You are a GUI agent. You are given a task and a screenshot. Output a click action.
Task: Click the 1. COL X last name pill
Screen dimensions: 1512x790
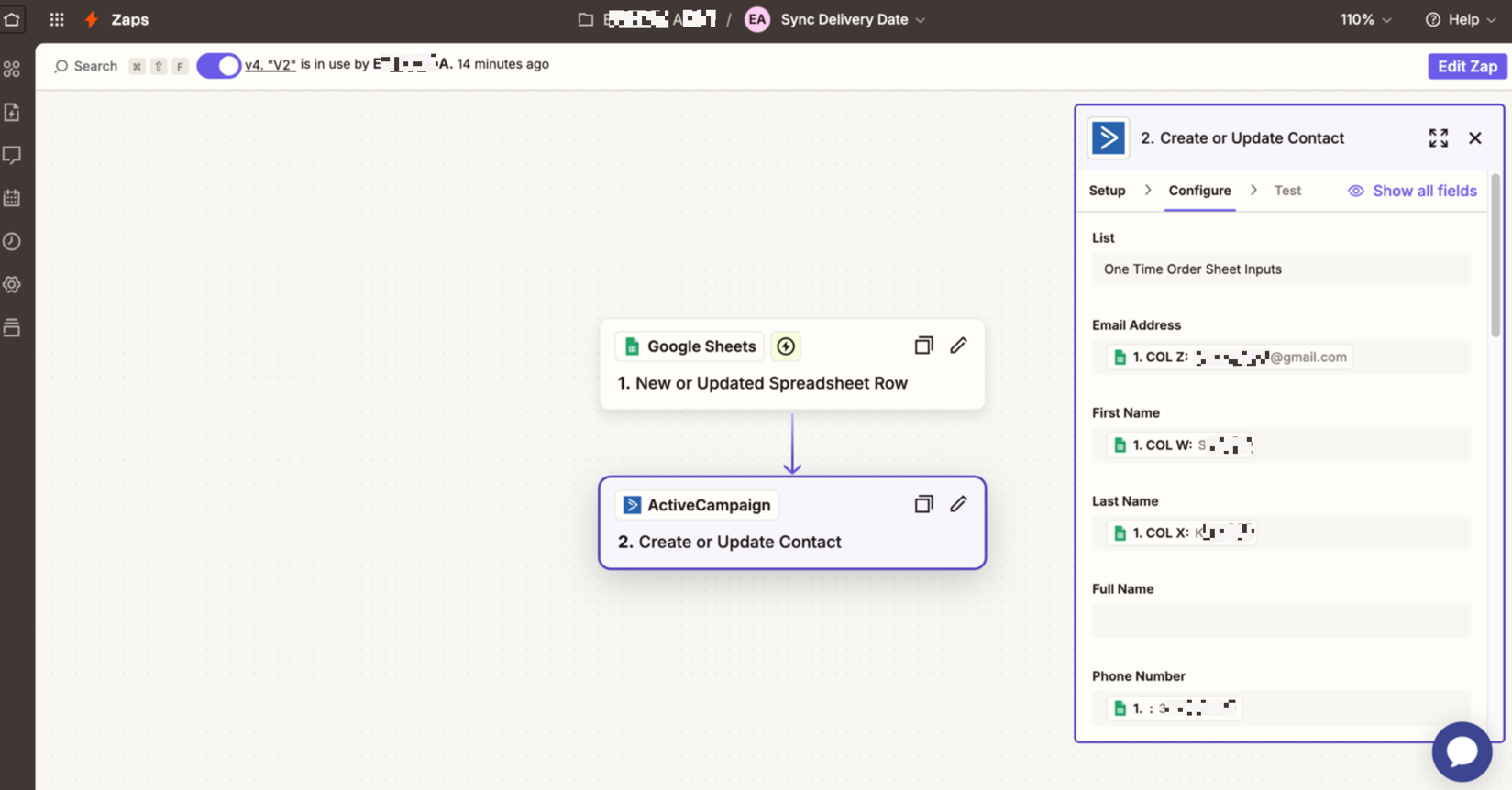coord(1182,532)
